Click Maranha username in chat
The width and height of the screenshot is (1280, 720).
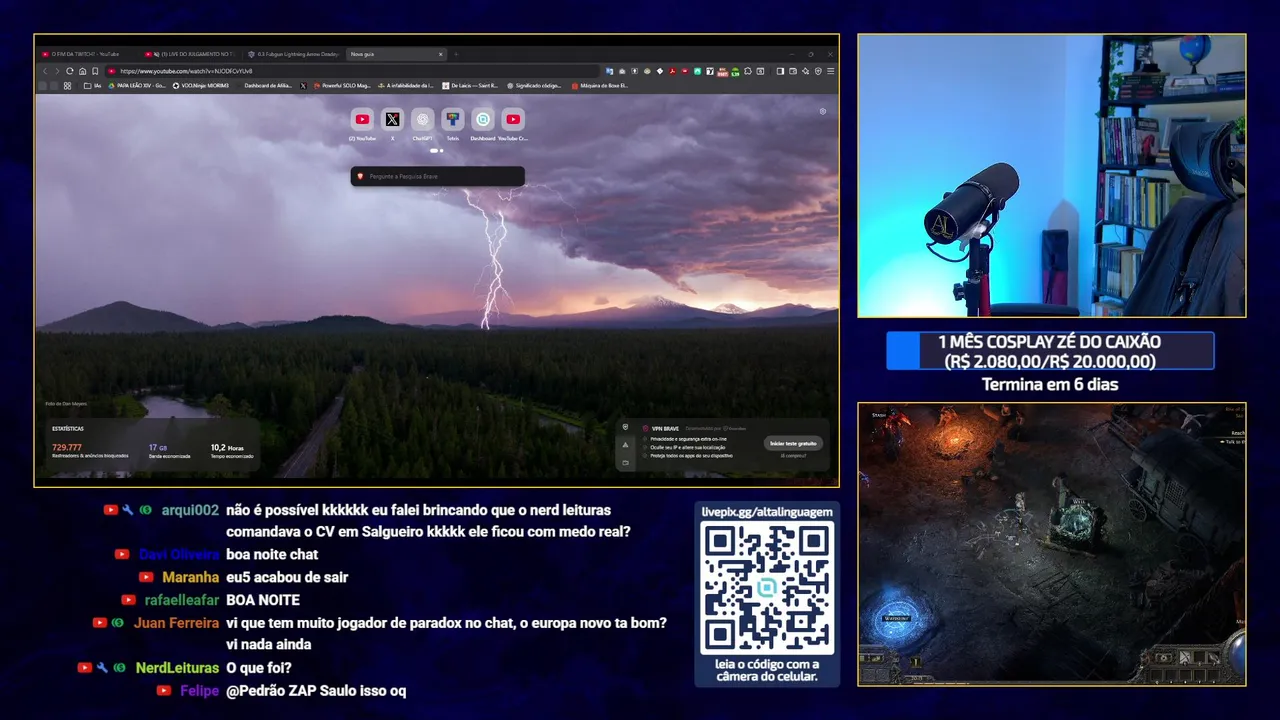point(191,577)
